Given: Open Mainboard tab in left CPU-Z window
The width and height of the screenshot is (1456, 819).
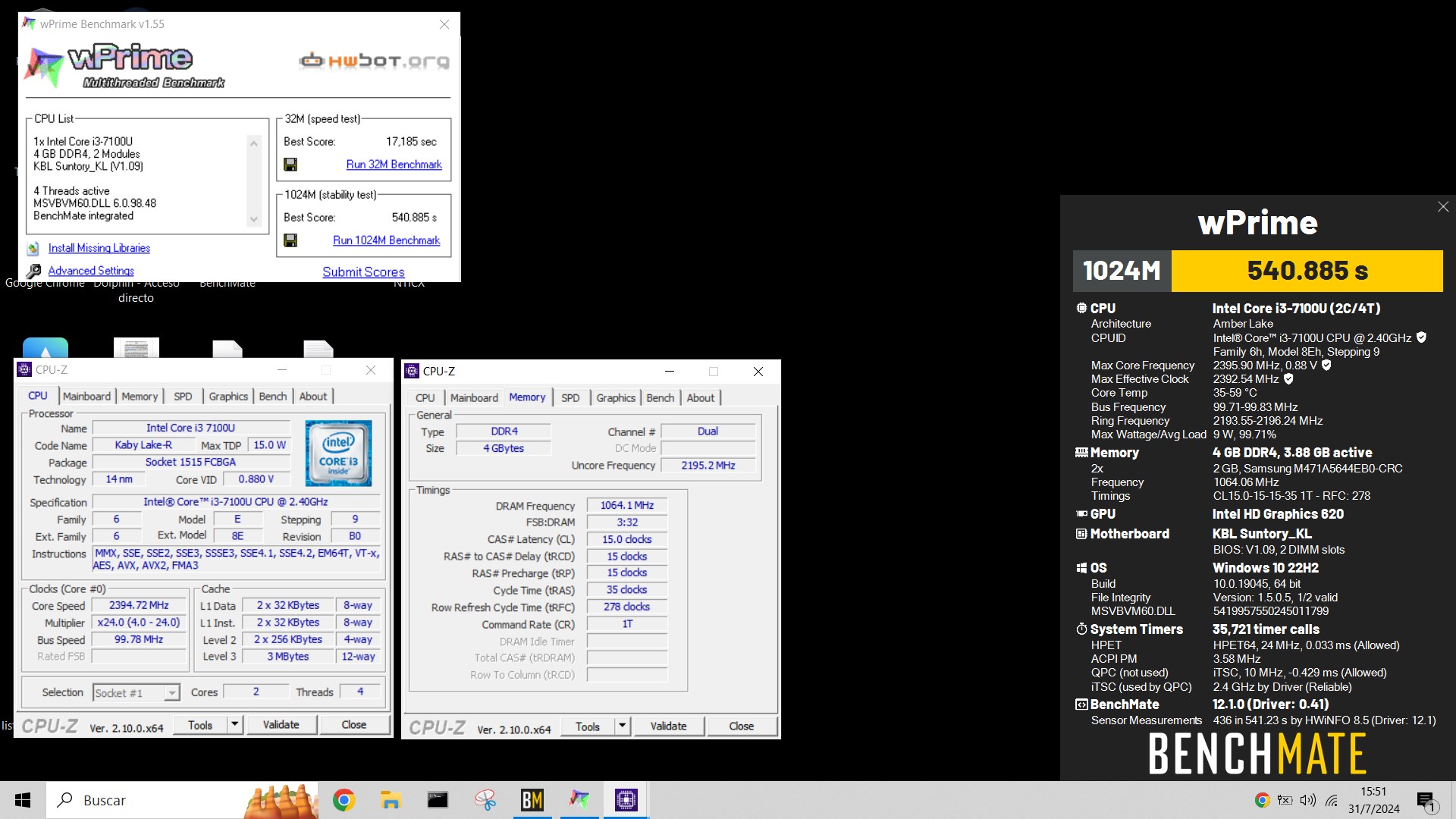Looking at the screenshot, I should coord(86,396).
